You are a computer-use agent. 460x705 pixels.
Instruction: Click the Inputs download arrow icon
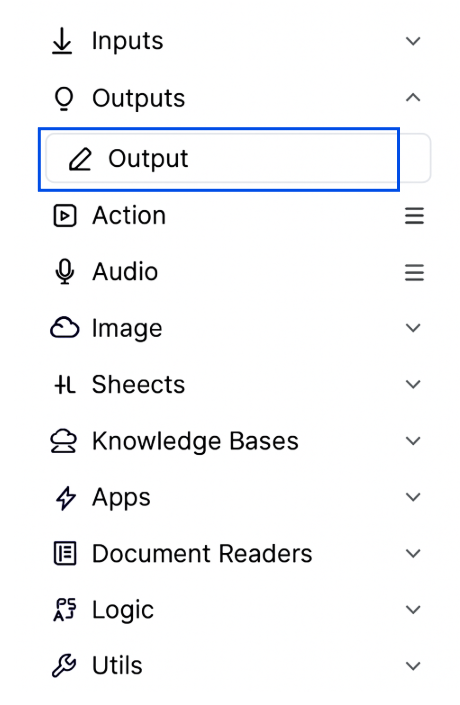[x=62, y=41]
